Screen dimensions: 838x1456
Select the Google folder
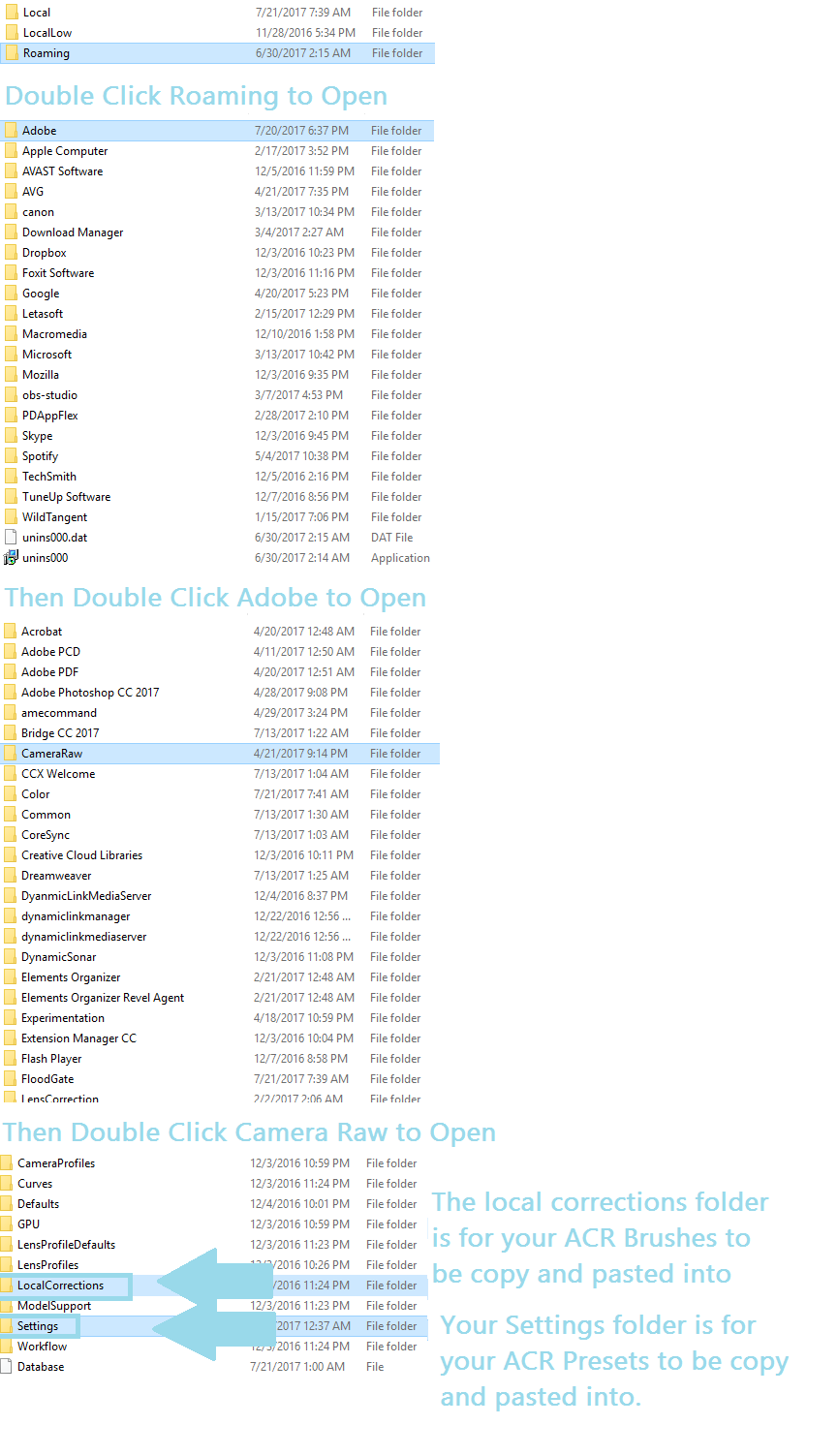(41, 294)
